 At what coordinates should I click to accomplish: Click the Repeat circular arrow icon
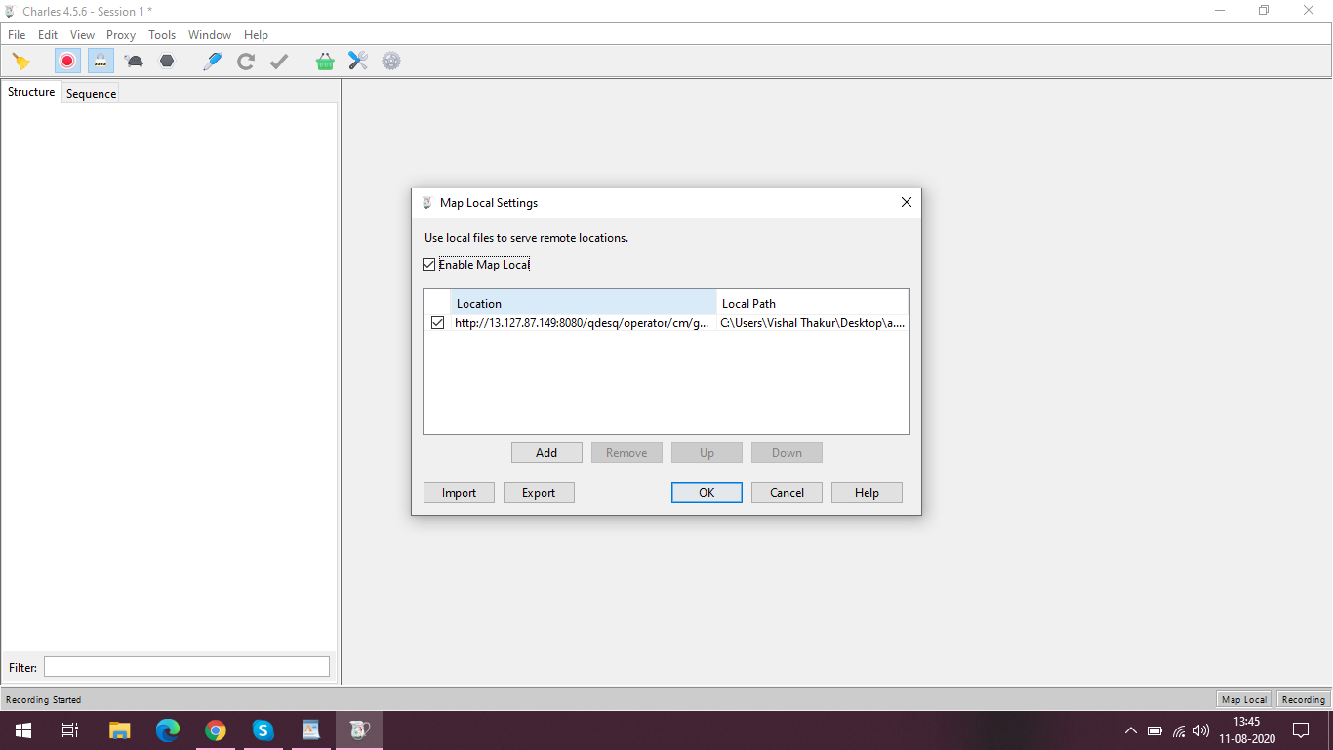tap(245, 61)
